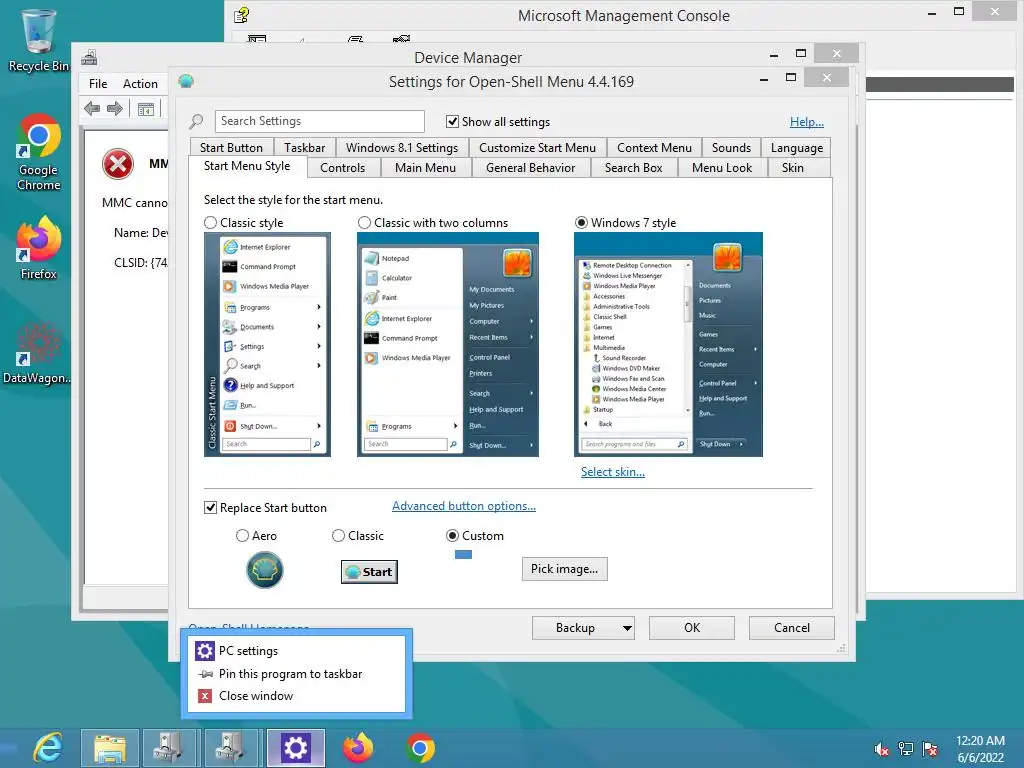
Task: Click OK button
Action: click(x=692, y=628)
